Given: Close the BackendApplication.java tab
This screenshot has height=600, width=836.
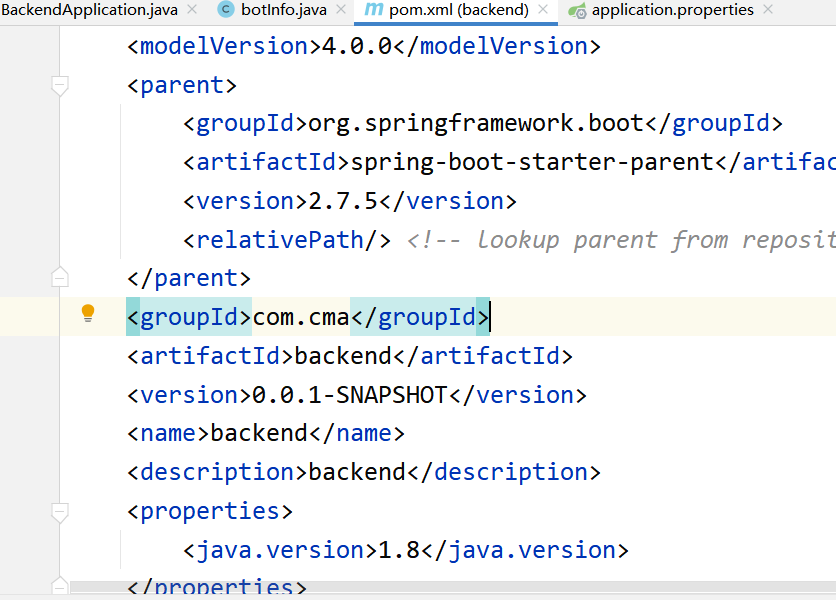Looking at the screenshot, I should pyautogui.click(x=197, y=10).
